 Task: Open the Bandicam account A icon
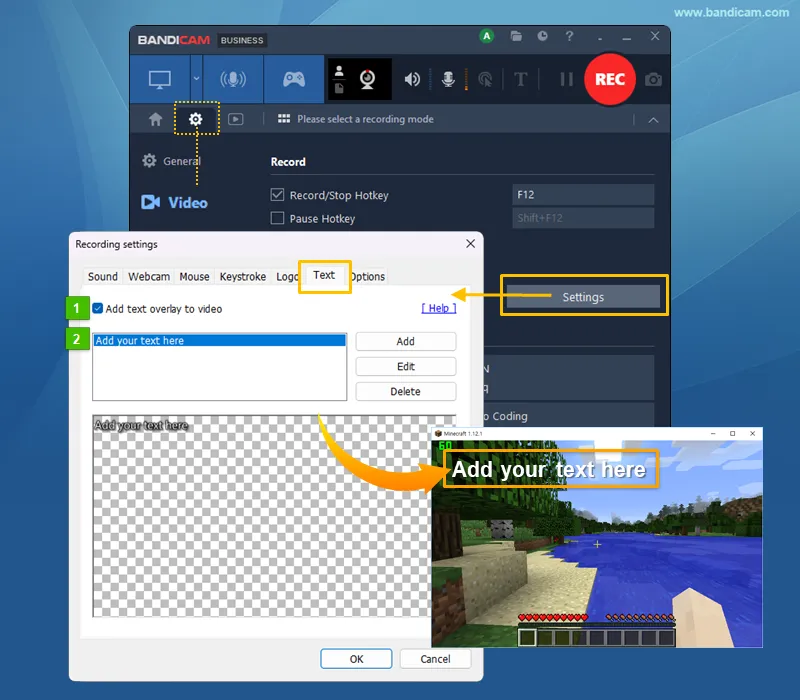click(x=487, y=36)
